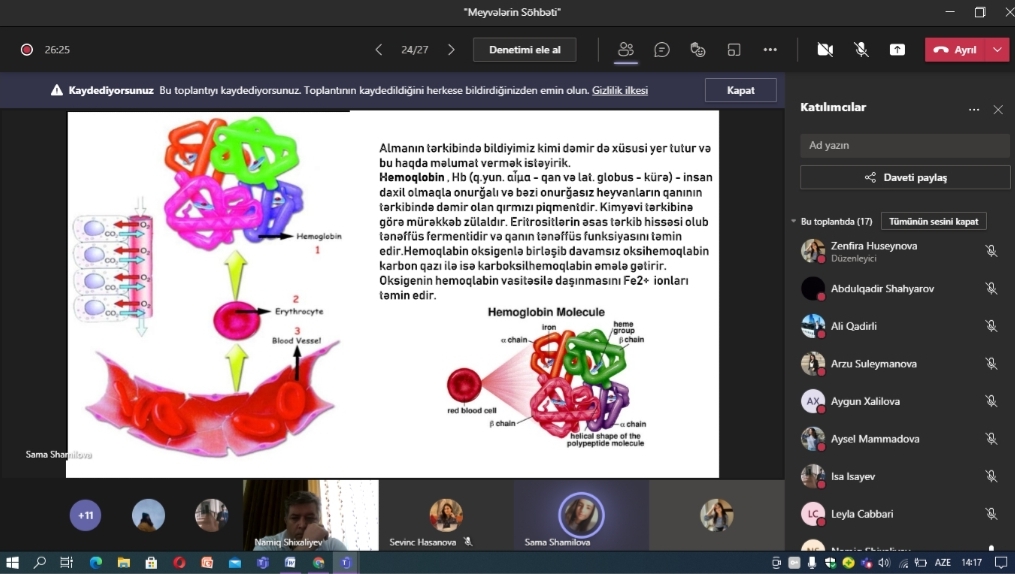This screenshot has width=1015, height=574.
Task: Open the 'Gizlilik ilkesi' link
Action: (619, 90)
